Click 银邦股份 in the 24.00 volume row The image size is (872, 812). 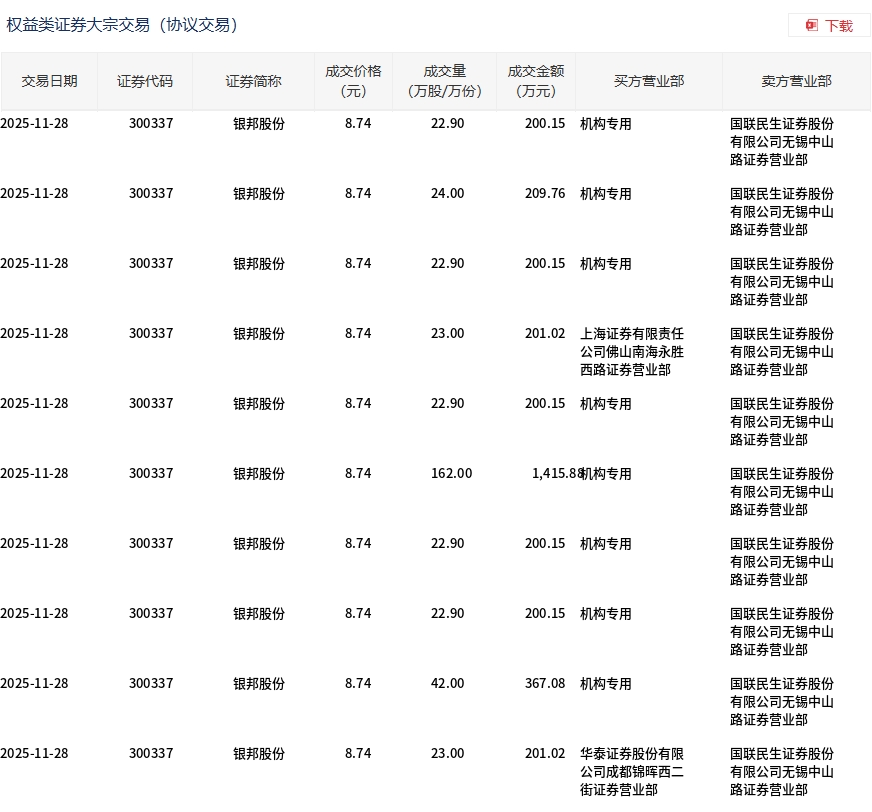(x=259, y=194)
